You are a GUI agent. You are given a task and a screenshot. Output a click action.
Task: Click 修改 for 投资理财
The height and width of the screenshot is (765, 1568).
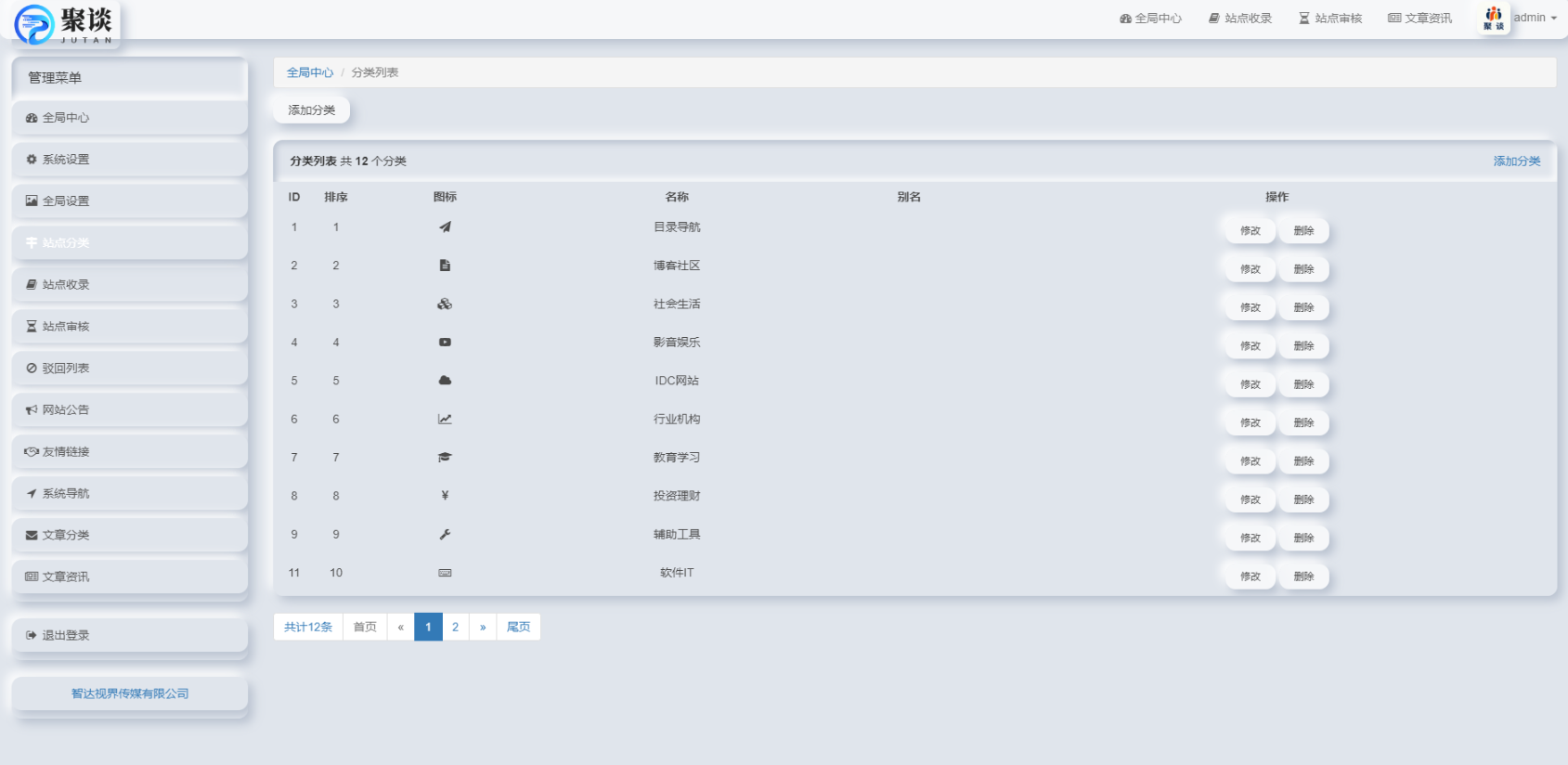(x=1251, y=499)
